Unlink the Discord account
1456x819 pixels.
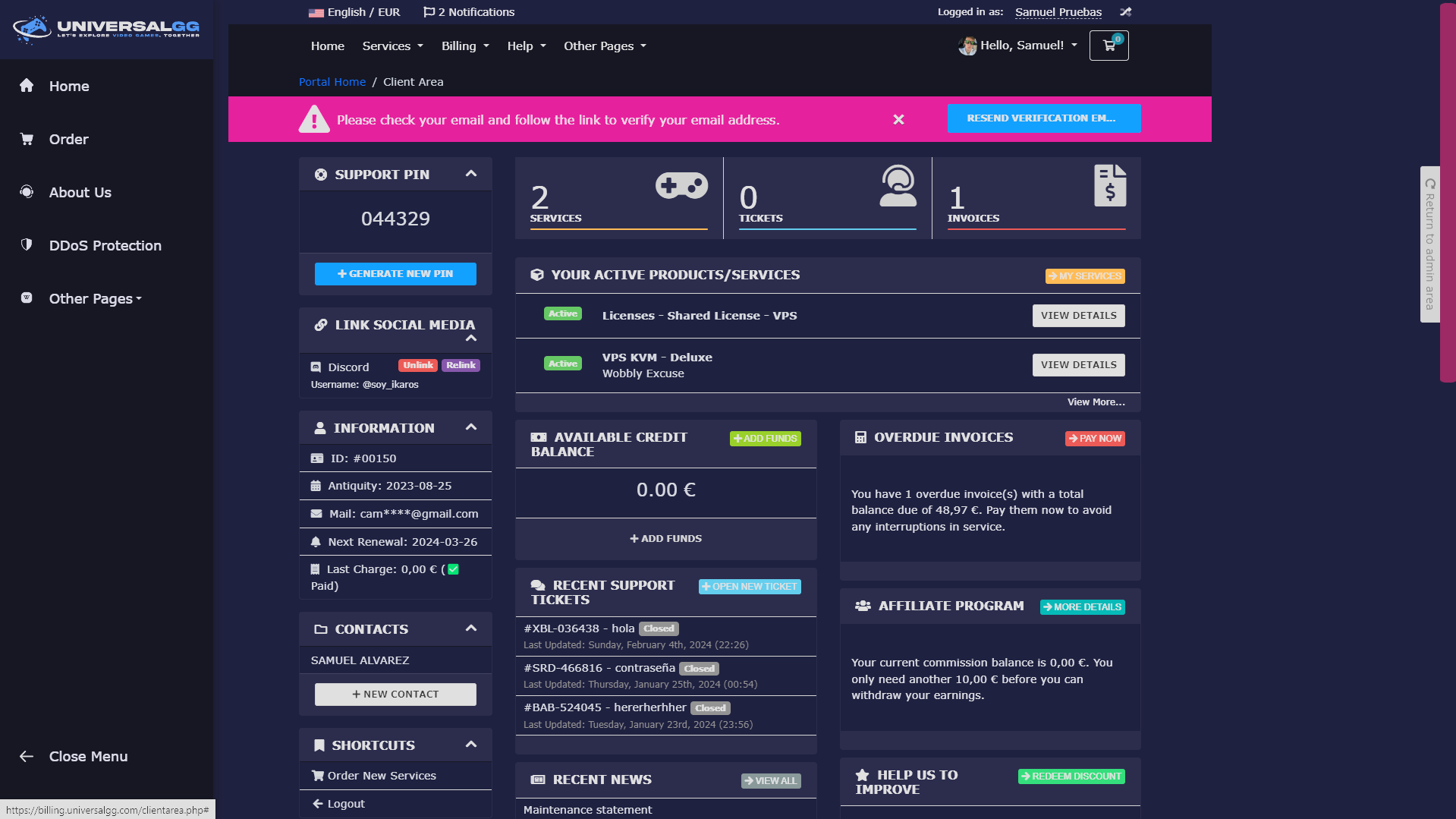417,365
